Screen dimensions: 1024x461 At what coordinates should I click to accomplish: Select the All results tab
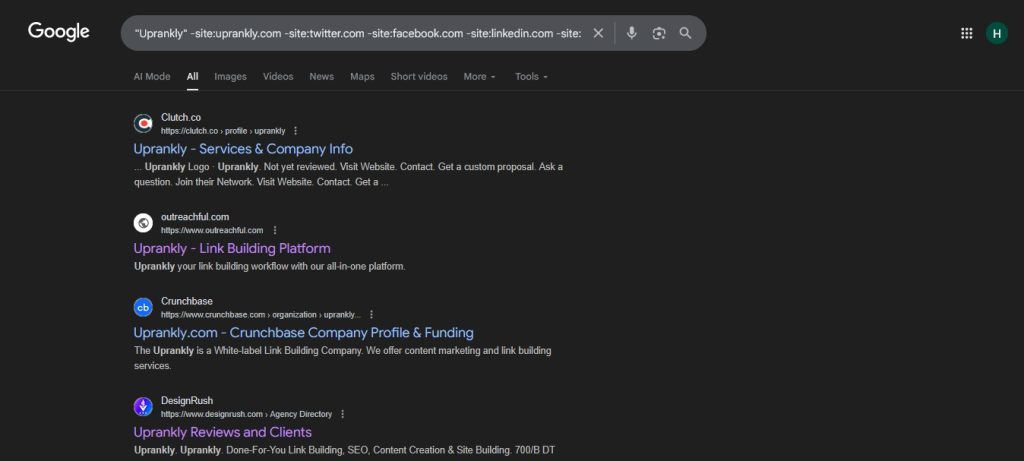point(193,76)
